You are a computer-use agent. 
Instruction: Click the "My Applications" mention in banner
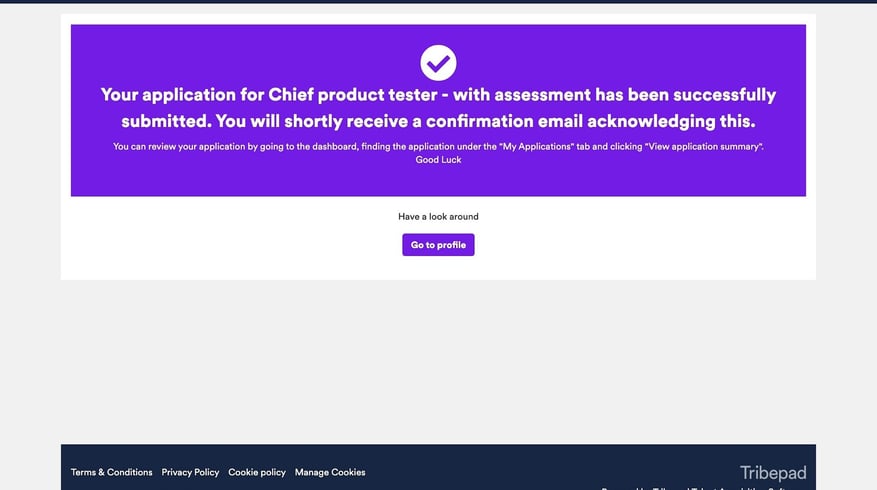[x=536, y=147]
